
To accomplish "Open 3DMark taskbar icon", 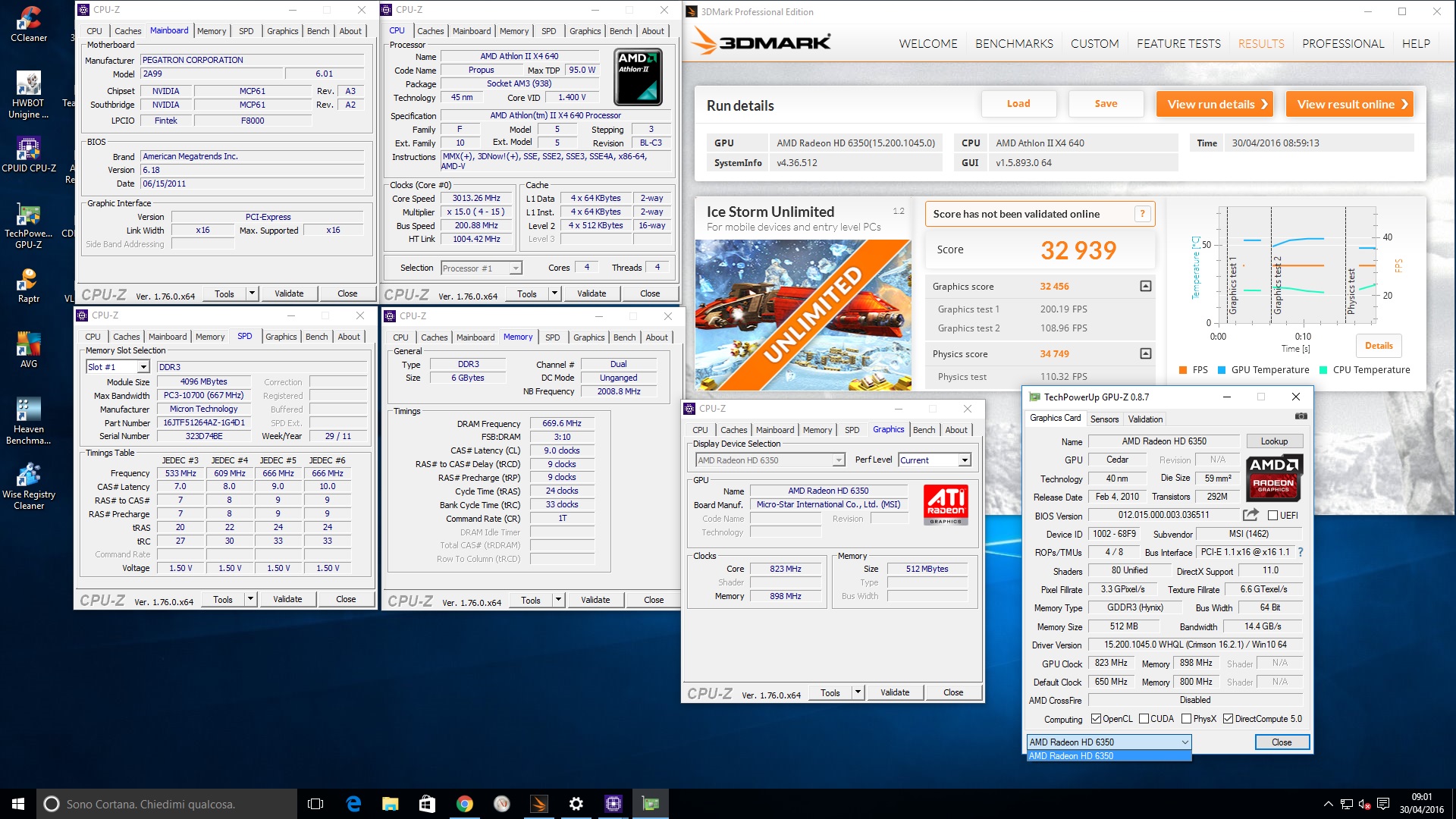I will 538,804.
